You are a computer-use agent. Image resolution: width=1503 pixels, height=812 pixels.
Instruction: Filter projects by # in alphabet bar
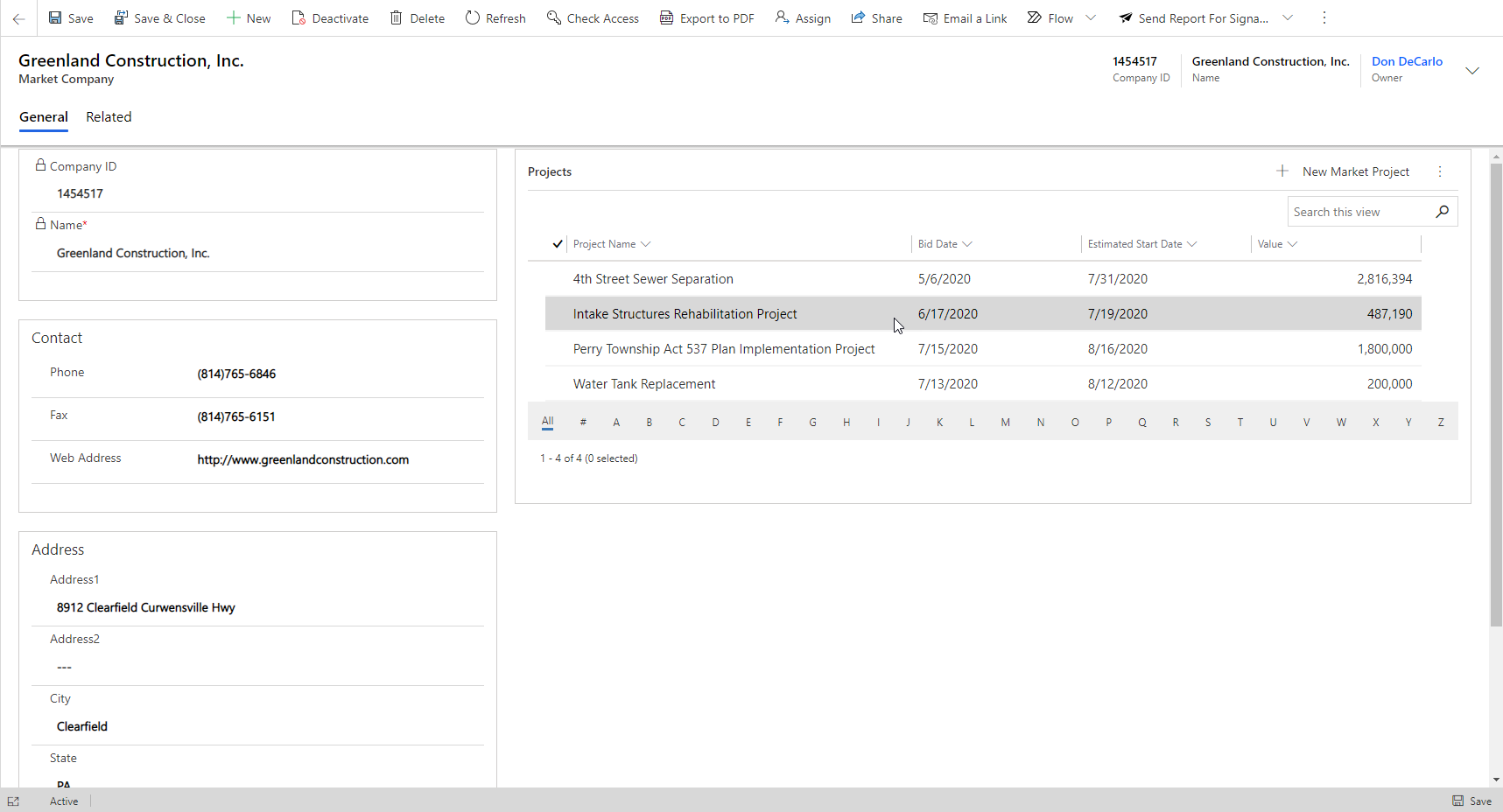point(583,423)
